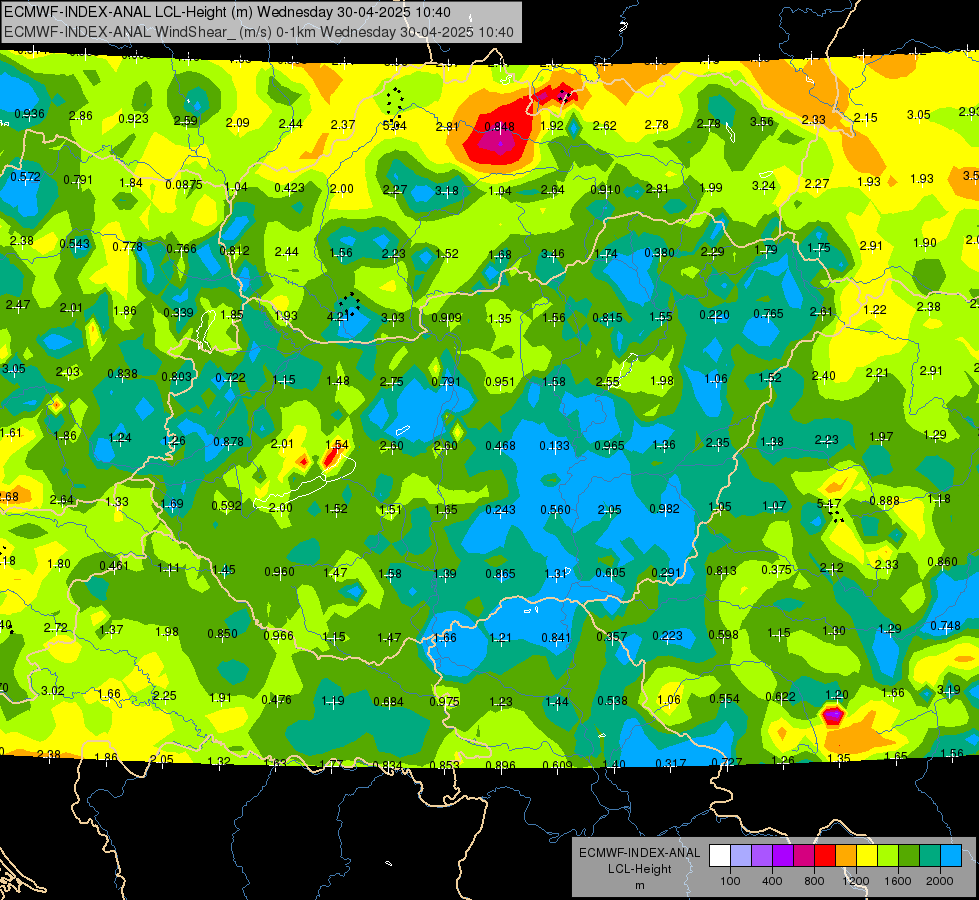Click the wind shear value 0.765
Screen dimensions: 979x900
[x=768, y=314]
